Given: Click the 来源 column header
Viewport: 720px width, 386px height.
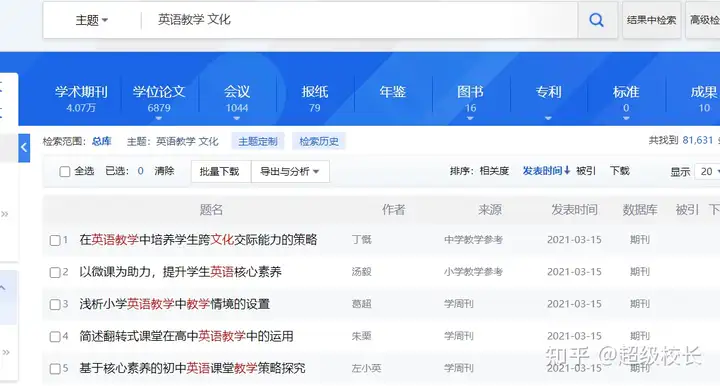Looking at the screenshot, I should point(490,210).
